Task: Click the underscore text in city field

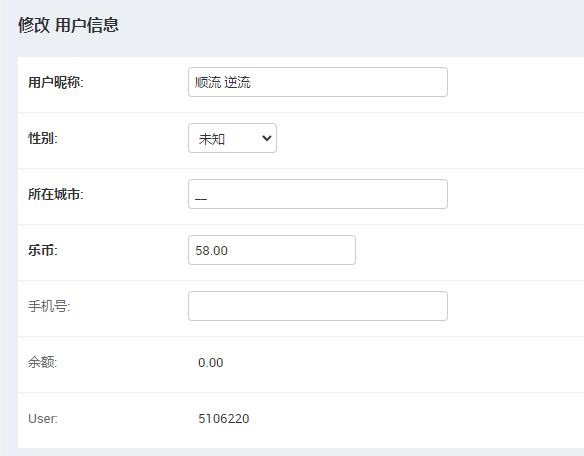Action: click(x=201, y=199)
